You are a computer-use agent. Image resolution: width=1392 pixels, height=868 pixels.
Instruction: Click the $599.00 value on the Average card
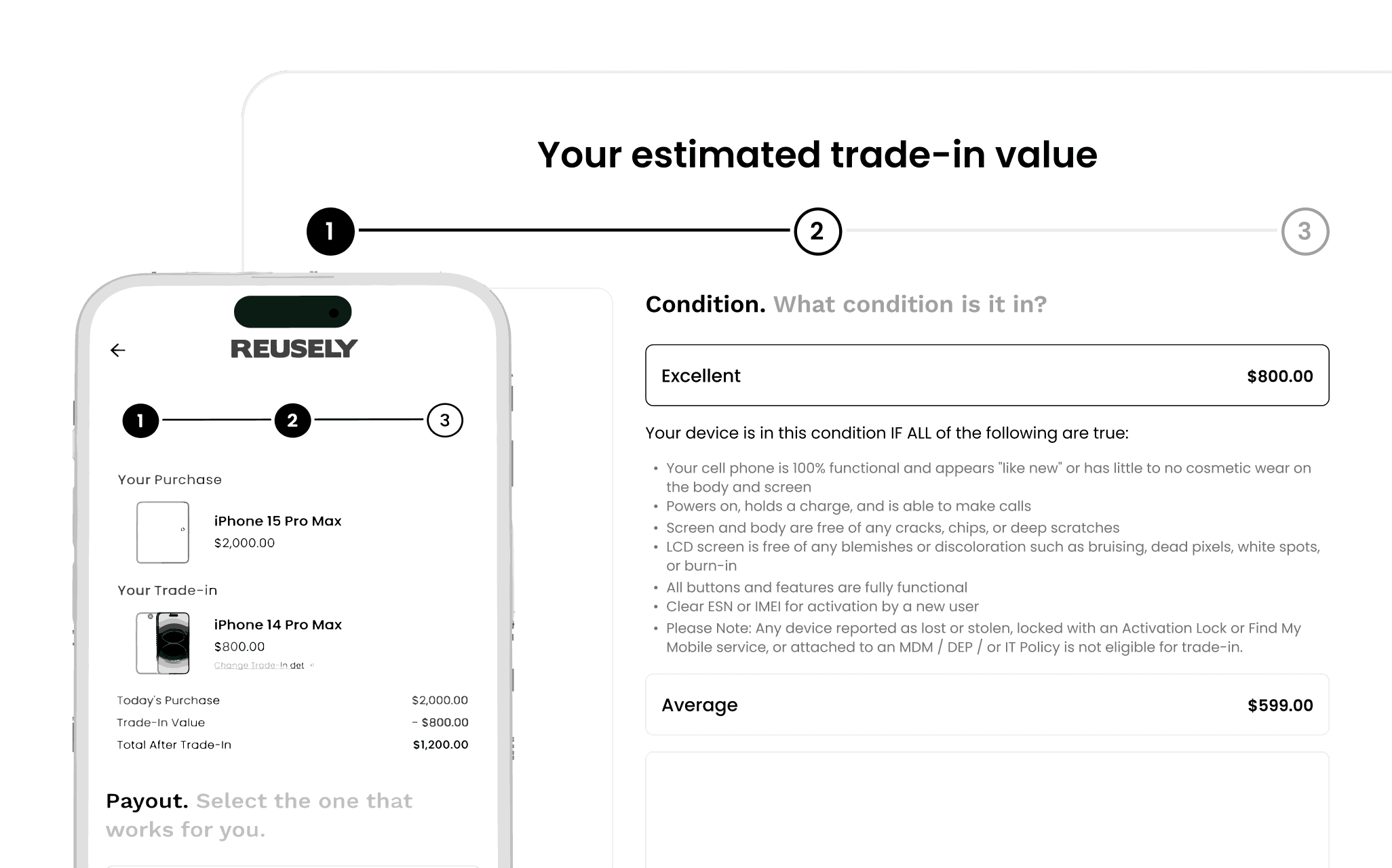click(x=1279, y=705)
